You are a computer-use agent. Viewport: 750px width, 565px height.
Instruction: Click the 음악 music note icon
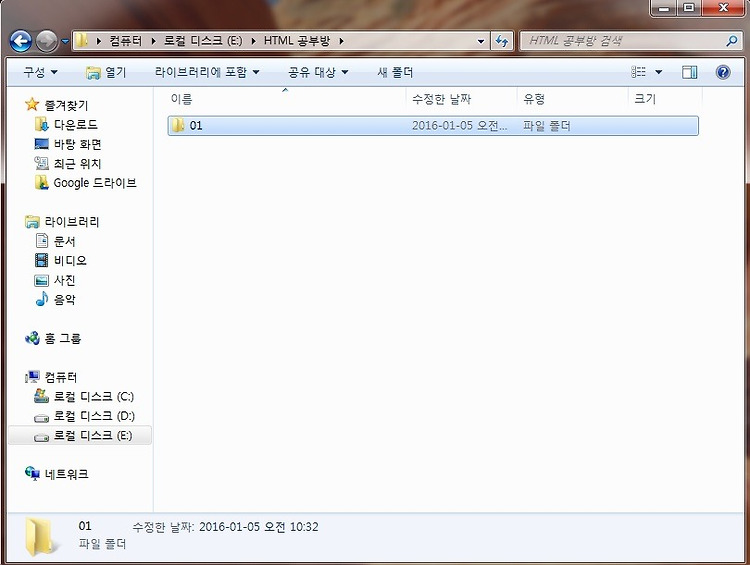[x=42, y=299]
